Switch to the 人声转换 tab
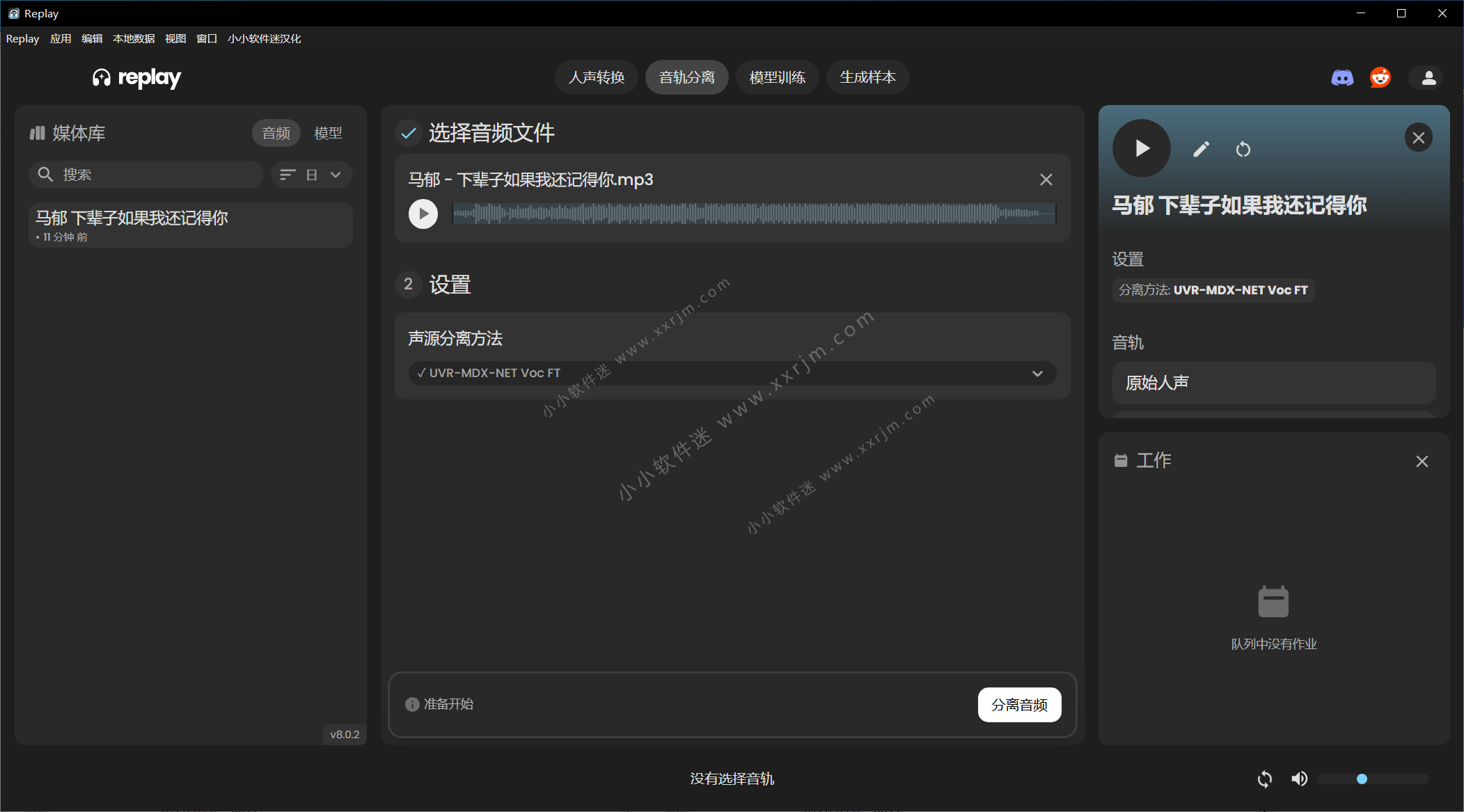This screenshot has height=812, width=1464. 597,77
